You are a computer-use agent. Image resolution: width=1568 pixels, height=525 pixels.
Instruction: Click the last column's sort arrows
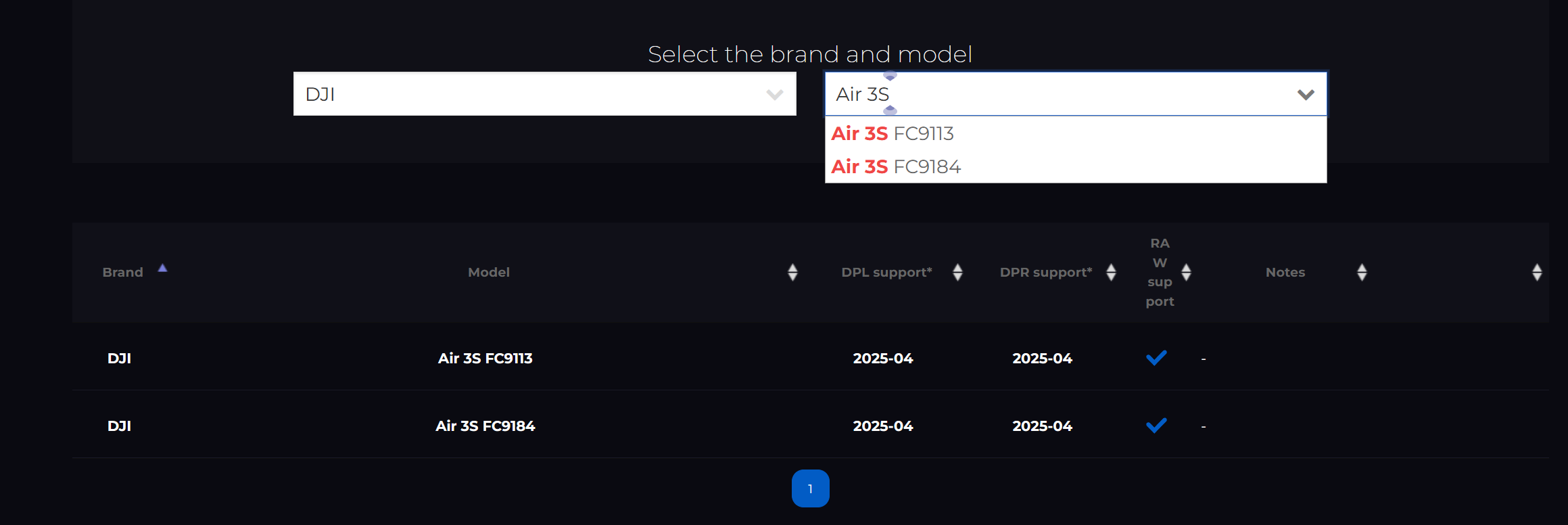click(1537, 272)
